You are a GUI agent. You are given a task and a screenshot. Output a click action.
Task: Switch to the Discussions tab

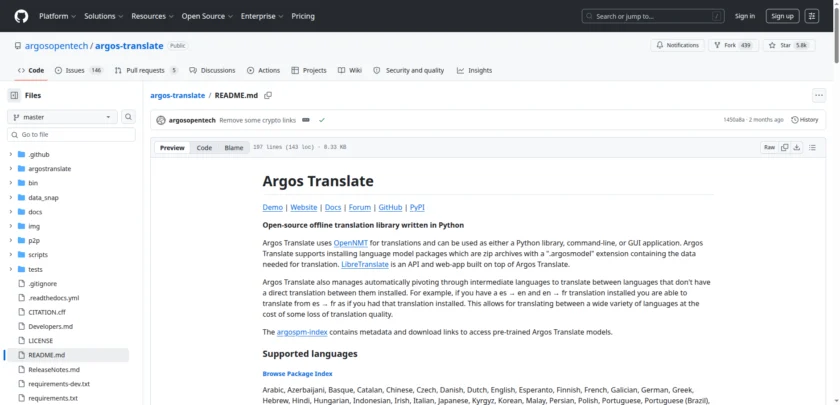211,70
